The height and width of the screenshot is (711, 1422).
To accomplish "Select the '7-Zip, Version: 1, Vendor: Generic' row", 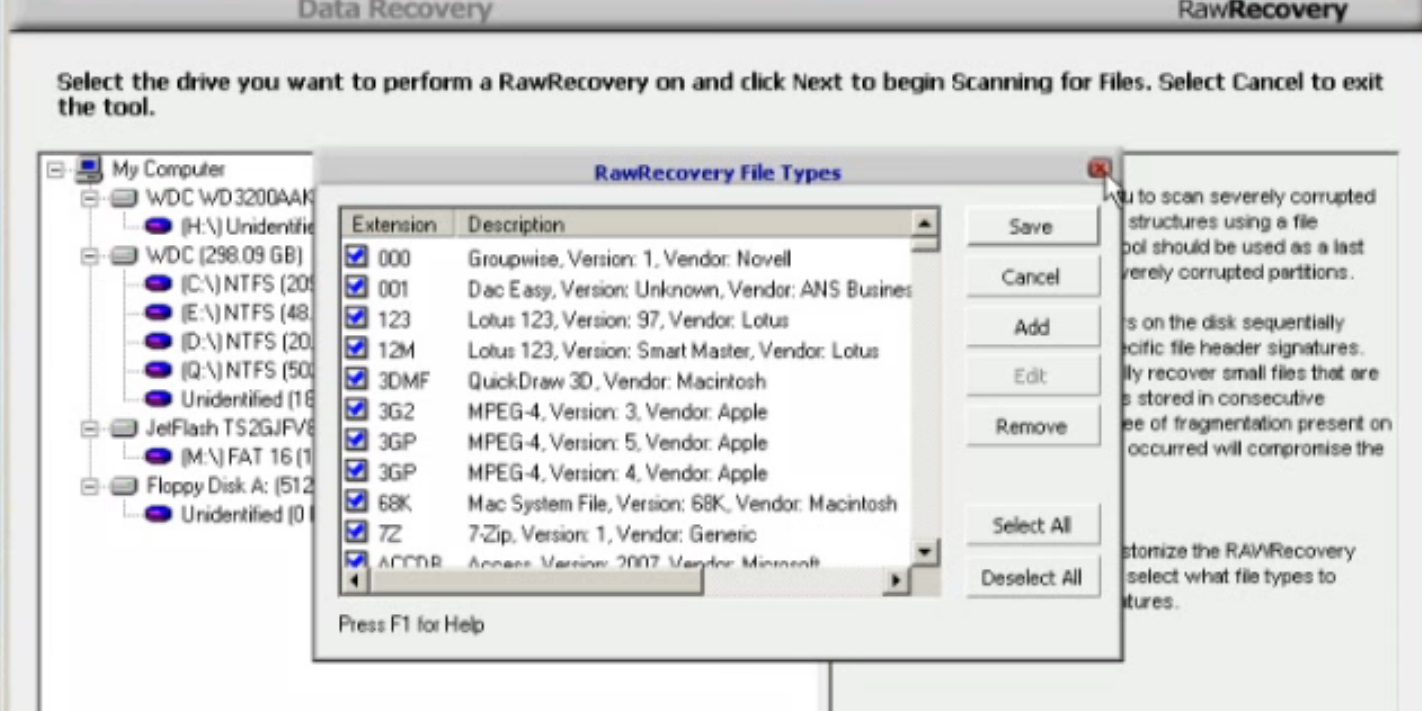I will pyautogui.click(x=628, y=533).
